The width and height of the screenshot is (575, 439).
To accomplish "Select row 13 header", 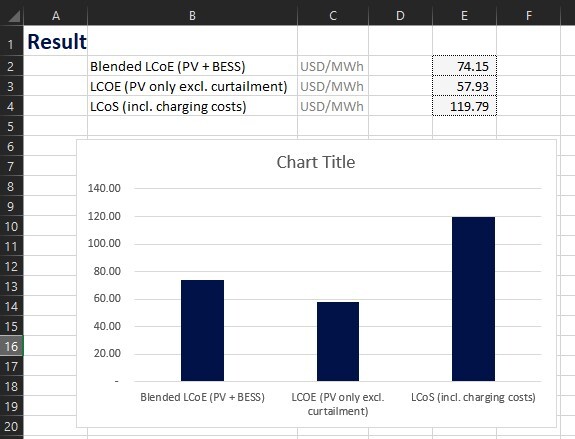I will click(11, 286).
